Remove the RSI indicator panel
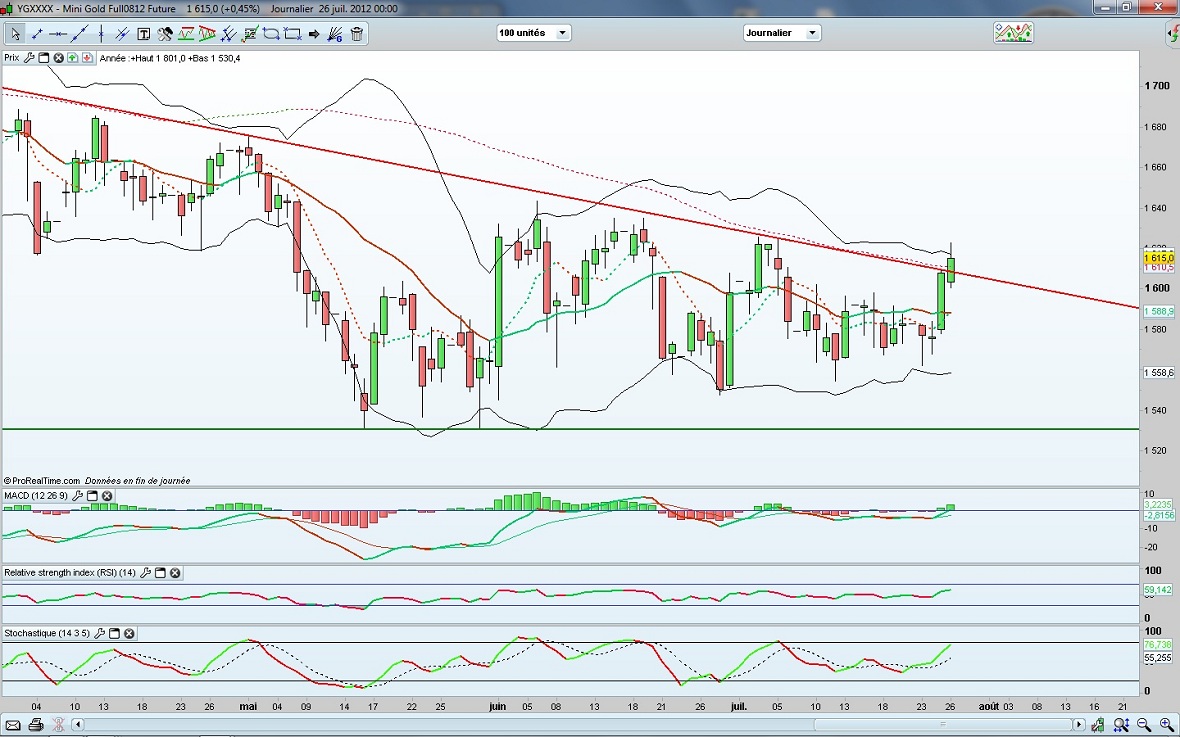The image size is (1180, 737). (175, 573)
